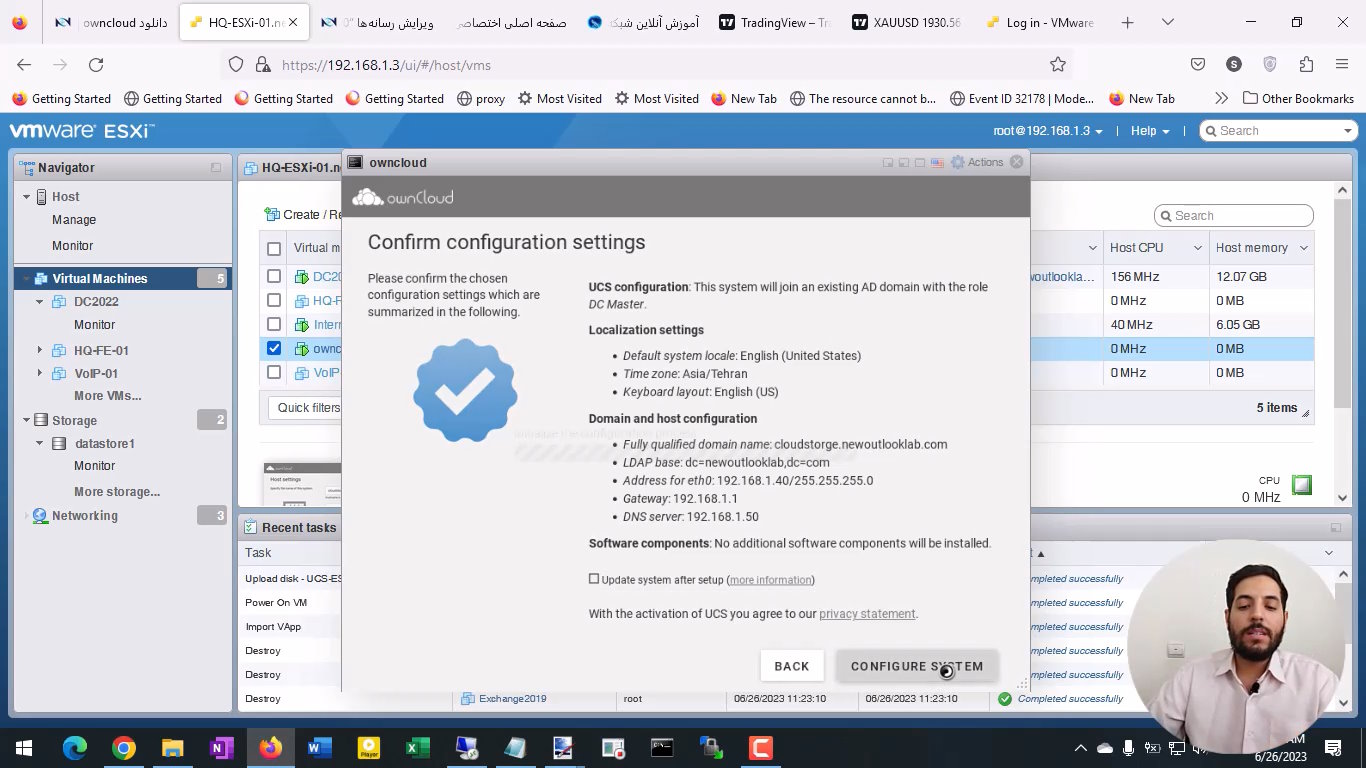
Task: Collapse the Virtual Machines navigator node
Action: [x=27, y=279]
